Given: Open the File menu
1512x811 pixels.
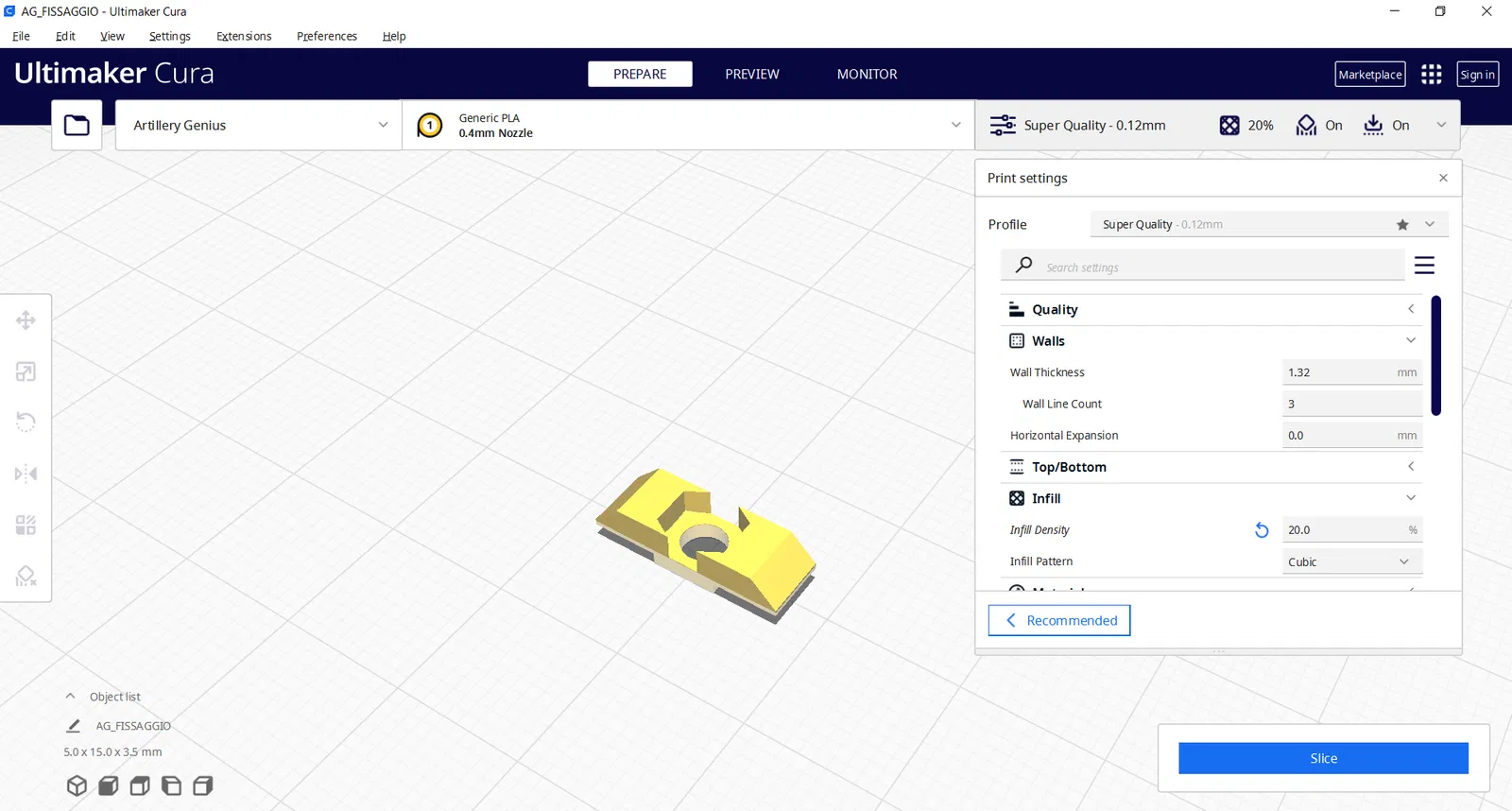Looking at the screenshot, I should [x=22, y=36].
